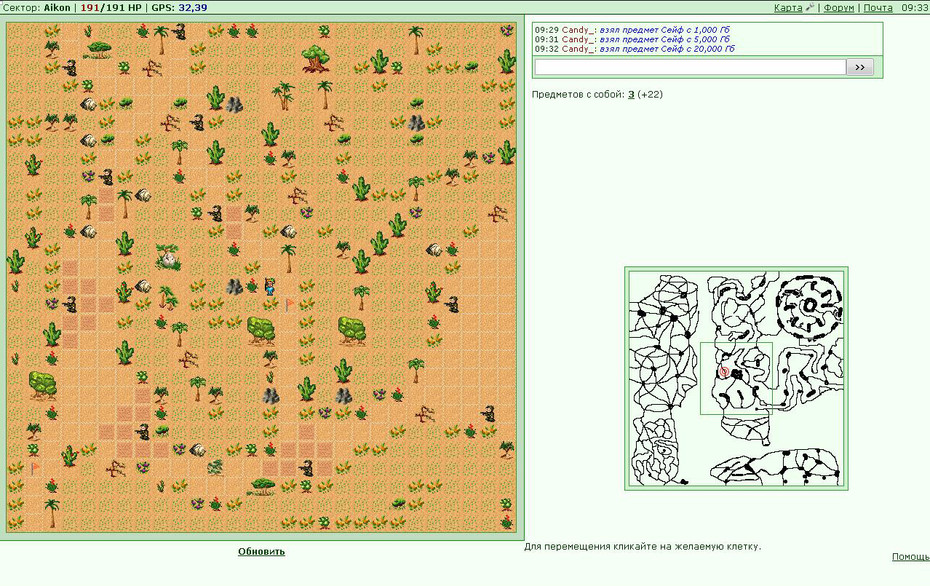This screenshot has height=586, width=930.
Task: Click the 09:31 Candy_ chat line about 5,000 Гб
Action: point(632,39)
